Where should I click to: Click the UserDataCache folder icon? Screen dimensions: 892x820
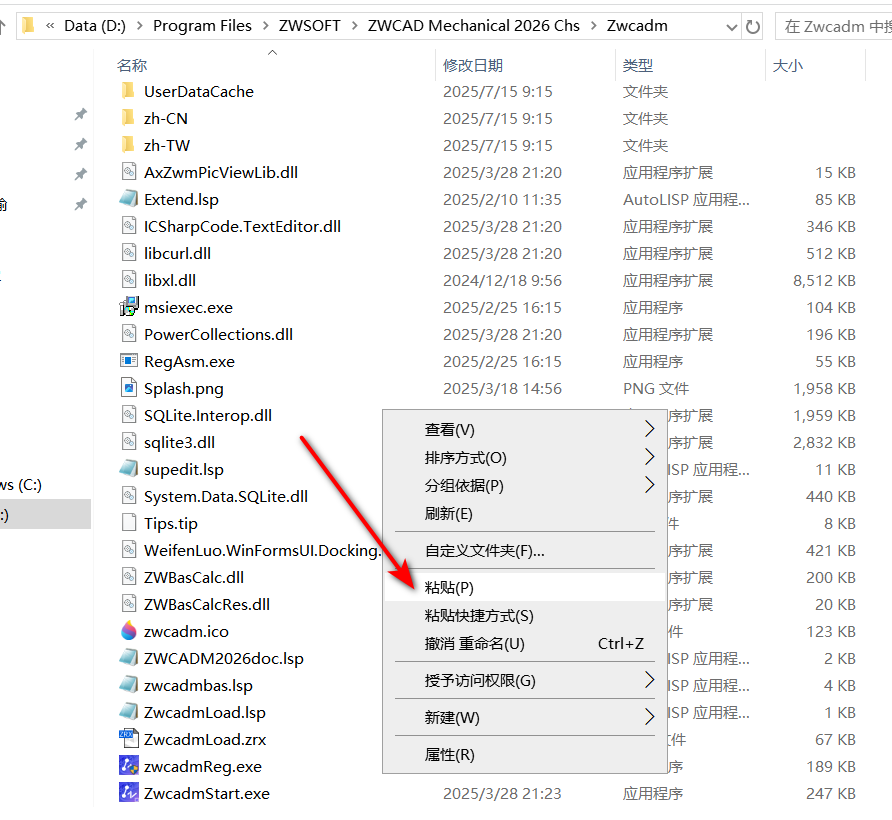tap(129, 91)
